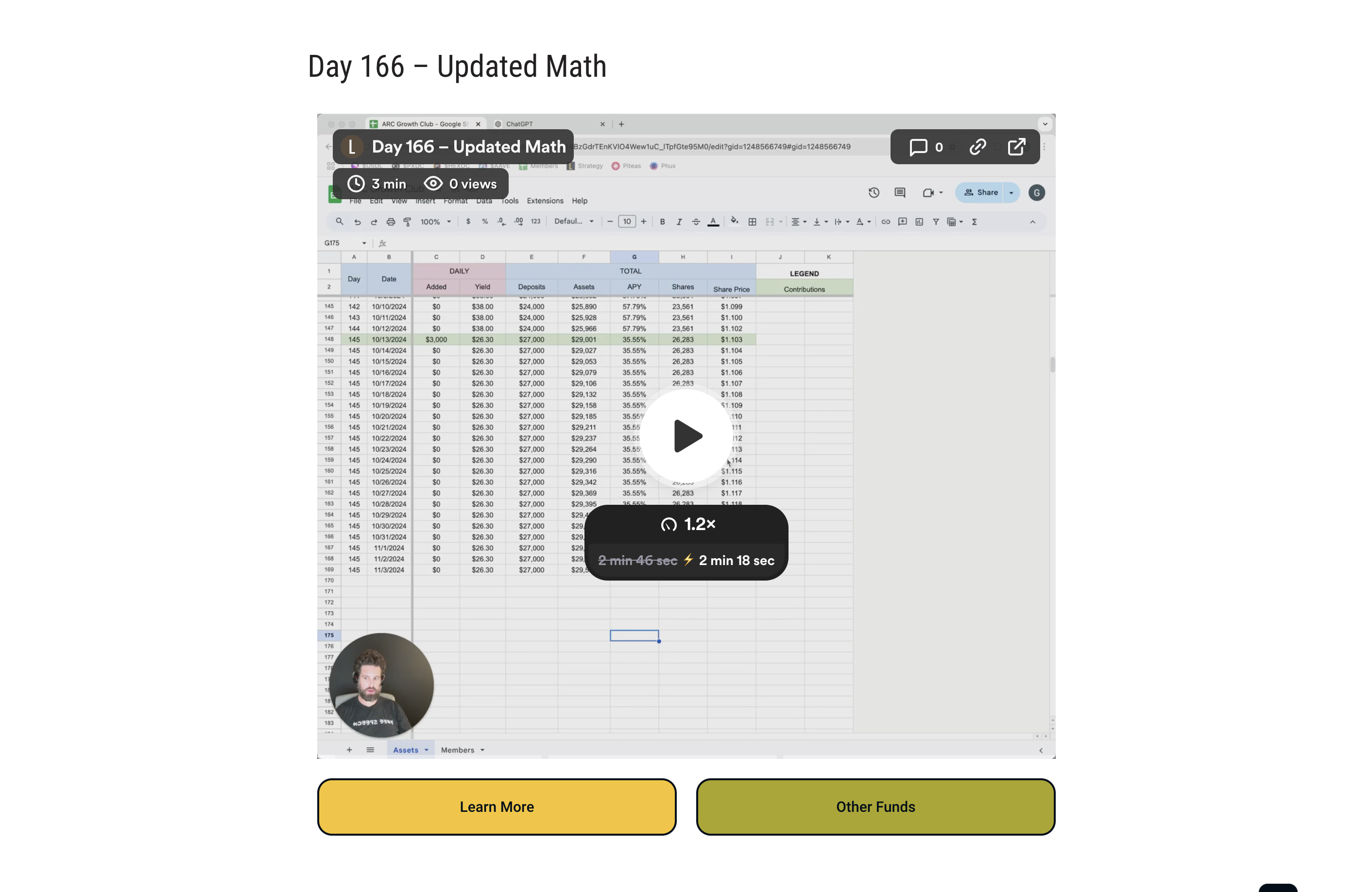Click the copy link icon in header
The width and height of the screenshot is (1372, 892).
[x=979, y=147]
